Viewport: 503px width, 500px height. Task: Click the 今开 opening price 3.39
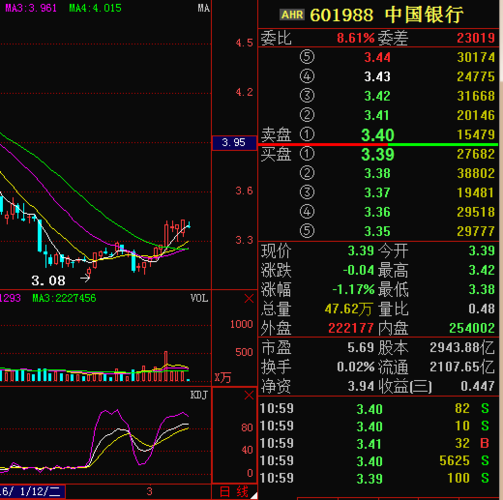(x=482, y=251)
